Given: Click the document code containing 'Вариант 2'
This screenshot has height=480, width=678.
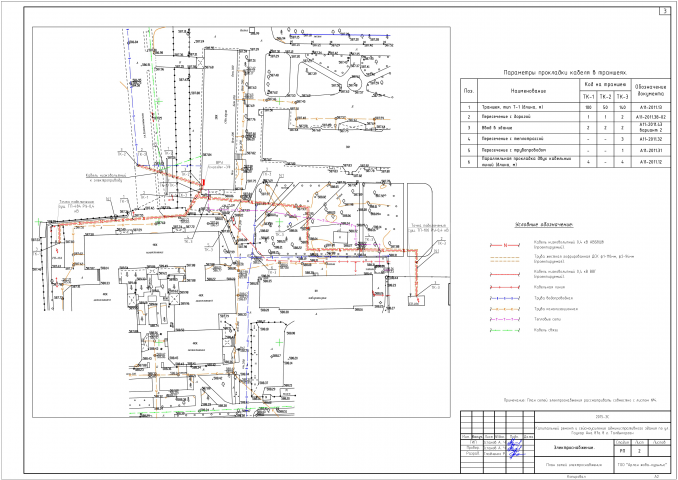Looking at the screenshot, I should click(652, 128).
